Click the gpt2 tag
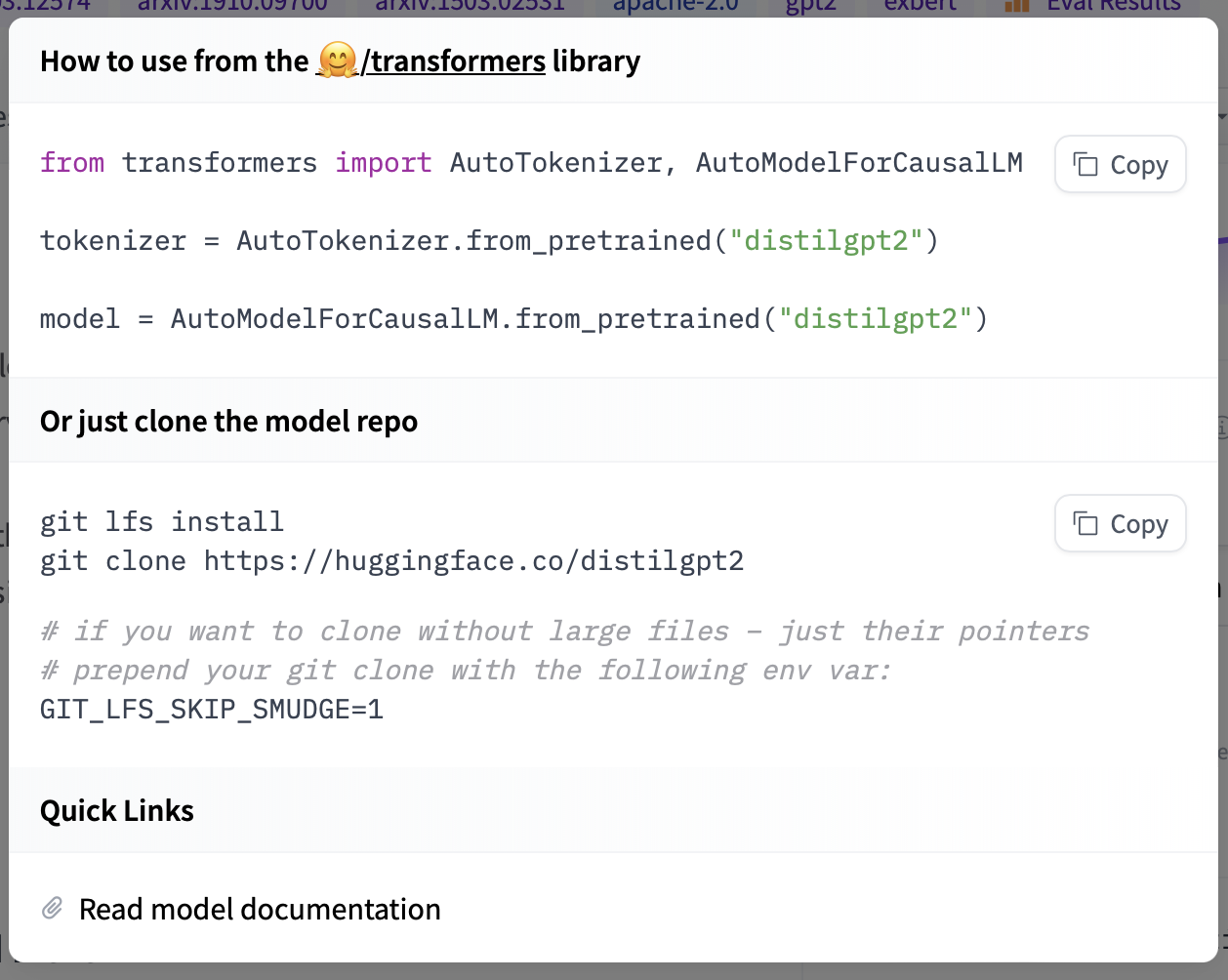 pos(812,6)
